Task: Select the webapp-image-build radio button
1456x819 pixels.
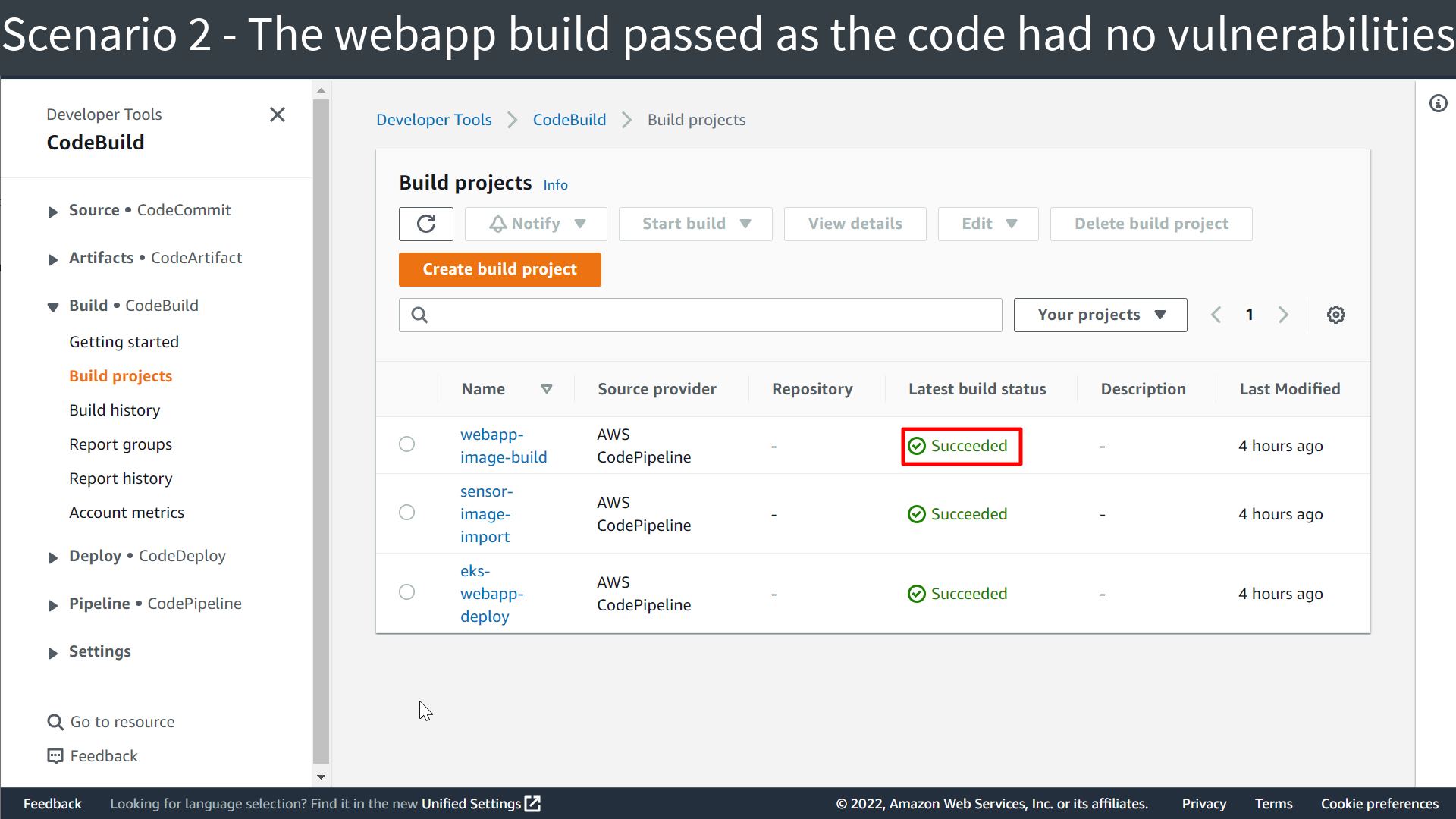Action: [407, 444]
